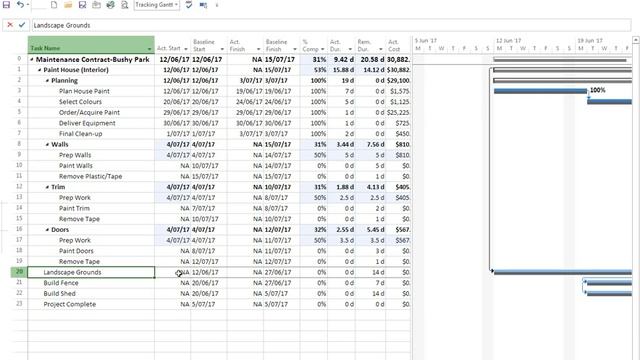Image resolution: width=640 pixels, height=360 pixels.
Task: Select the Project Complete task name
Action: coord(69,304)
